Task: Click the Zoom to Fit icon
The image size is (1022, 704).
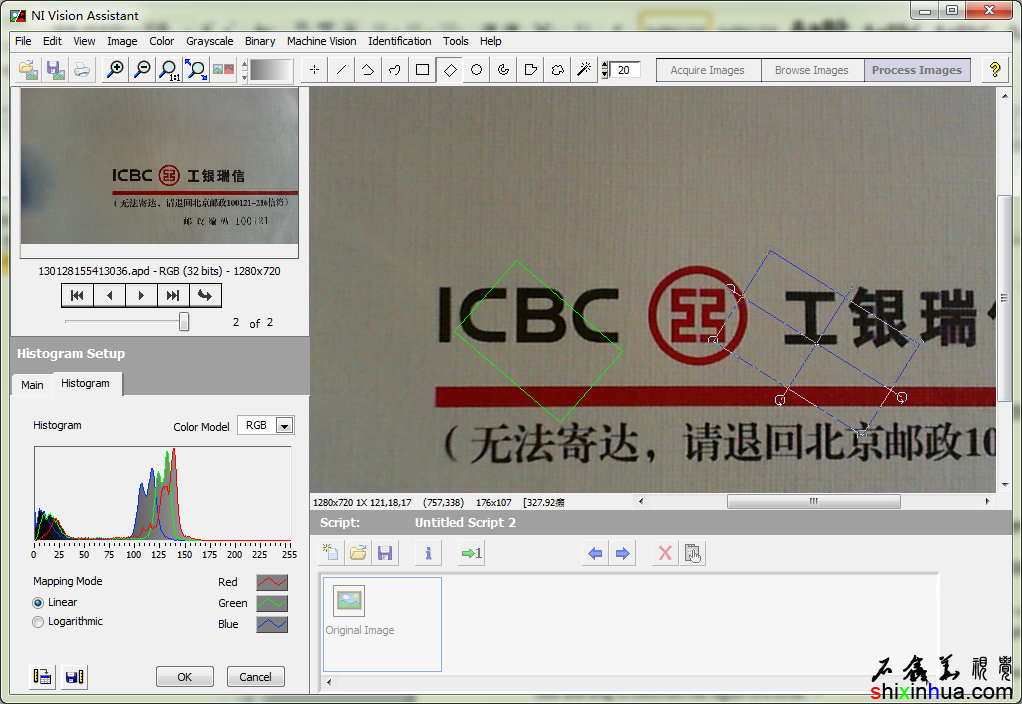Action: point(196,70)
